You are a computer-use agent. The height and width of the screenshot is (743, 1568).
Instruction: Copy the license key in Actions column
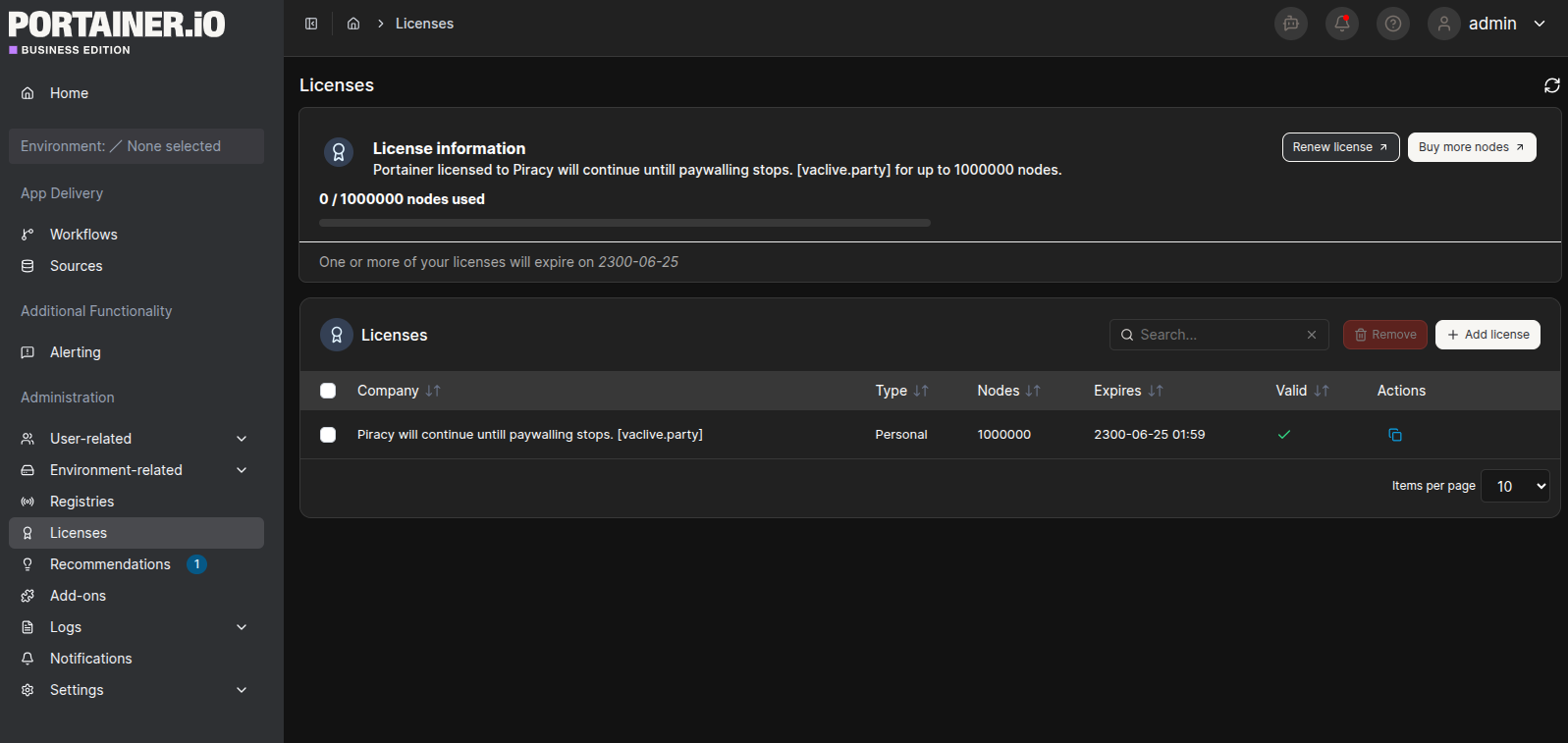[1395, 435]
